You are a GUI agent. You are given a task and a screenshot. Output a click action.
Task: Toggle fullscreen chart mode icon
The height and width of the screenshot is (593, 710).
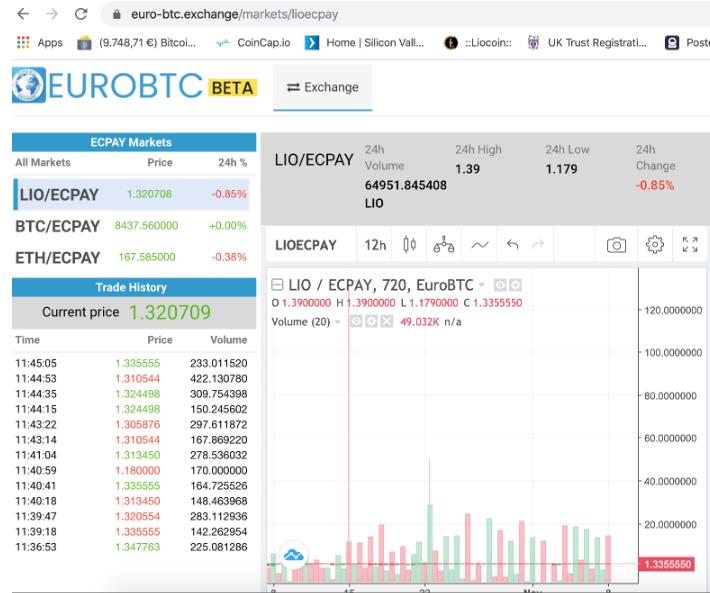[690, 244]
